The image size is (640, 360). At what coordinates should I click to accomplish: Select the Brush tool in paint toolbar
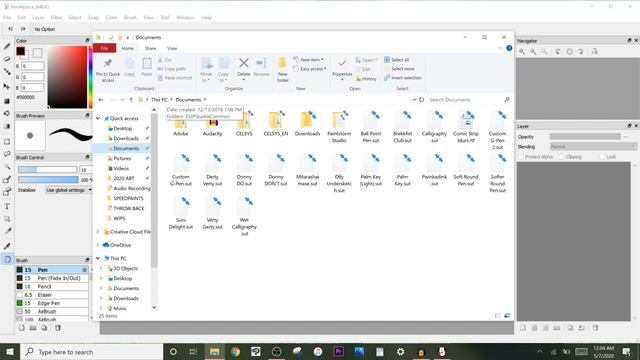click(x=7, y=46)
